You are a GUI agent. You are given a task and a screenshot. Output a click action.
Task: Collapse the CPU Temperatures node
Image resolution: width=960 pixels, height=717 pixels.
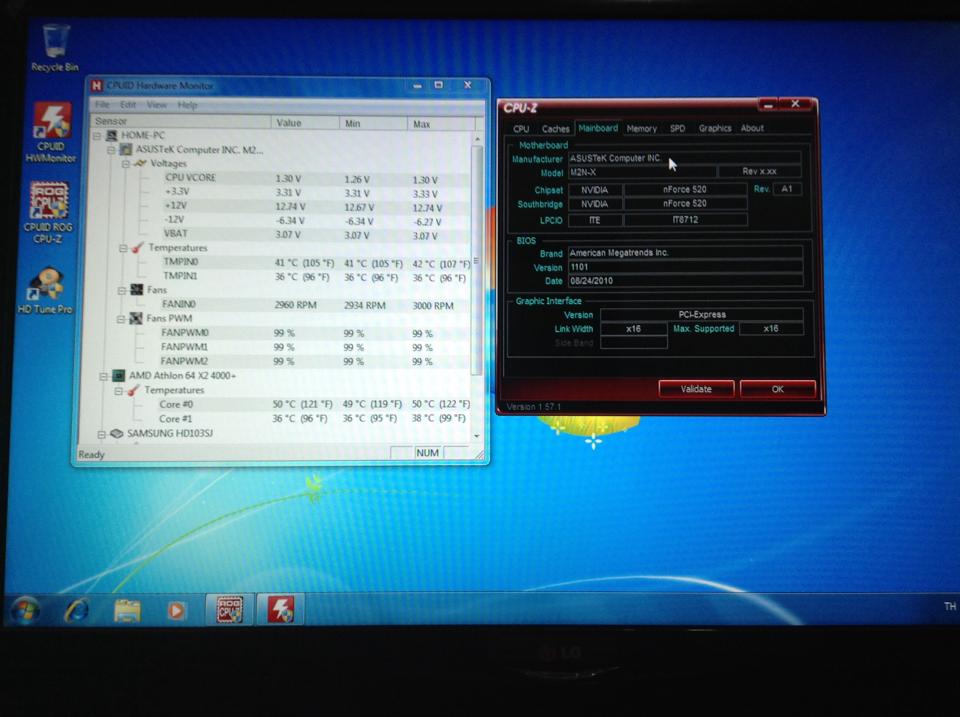(x=119, y=391)
